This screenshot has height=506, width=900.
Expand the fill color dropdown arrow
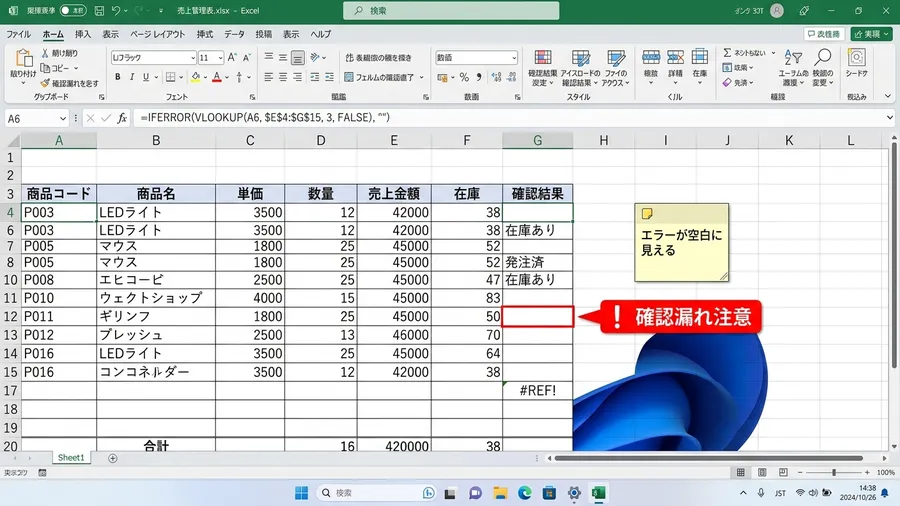click(205, 77)
